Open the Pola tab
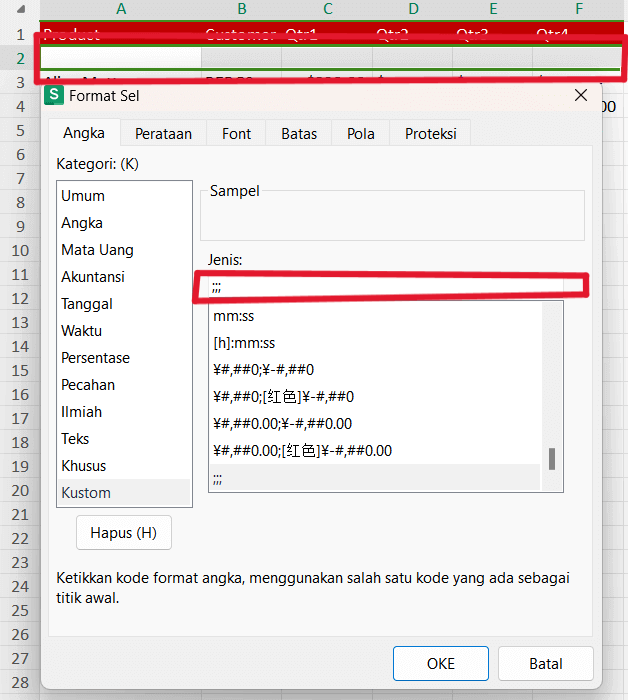628x700 pixels. tap(361, 133)
